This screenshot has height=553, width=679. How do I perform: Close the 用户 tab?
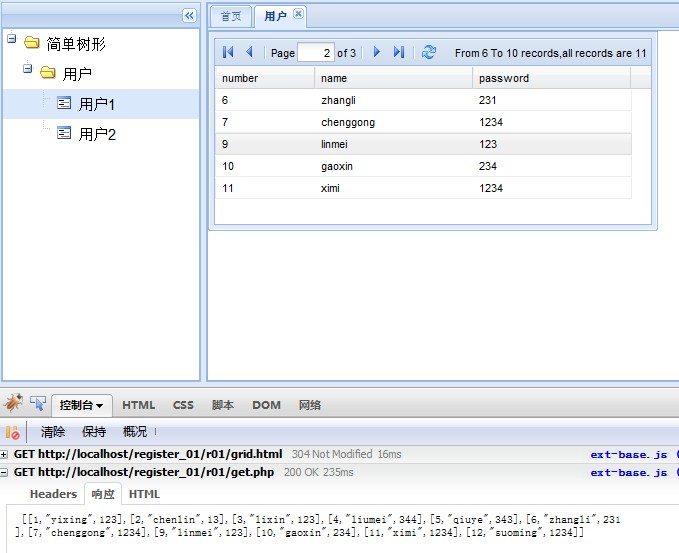(298, 15)
